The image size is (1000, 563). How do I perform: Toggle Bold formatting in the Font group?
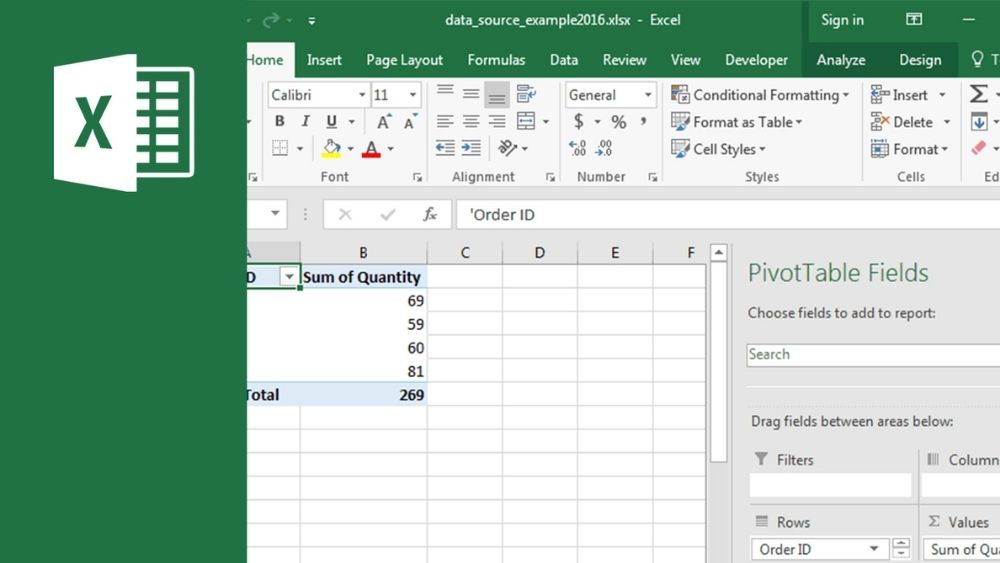tap(279, 122)
